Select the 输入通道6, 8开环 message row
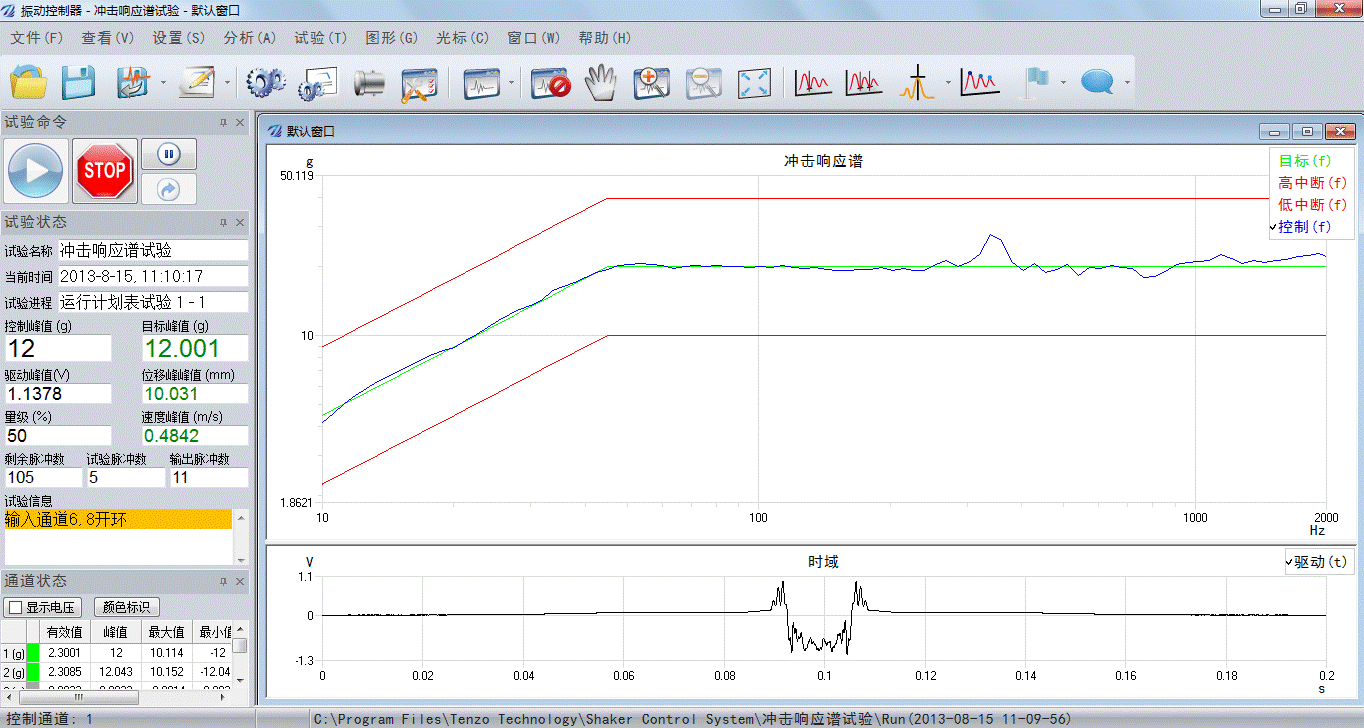 [x=118, y=519]
